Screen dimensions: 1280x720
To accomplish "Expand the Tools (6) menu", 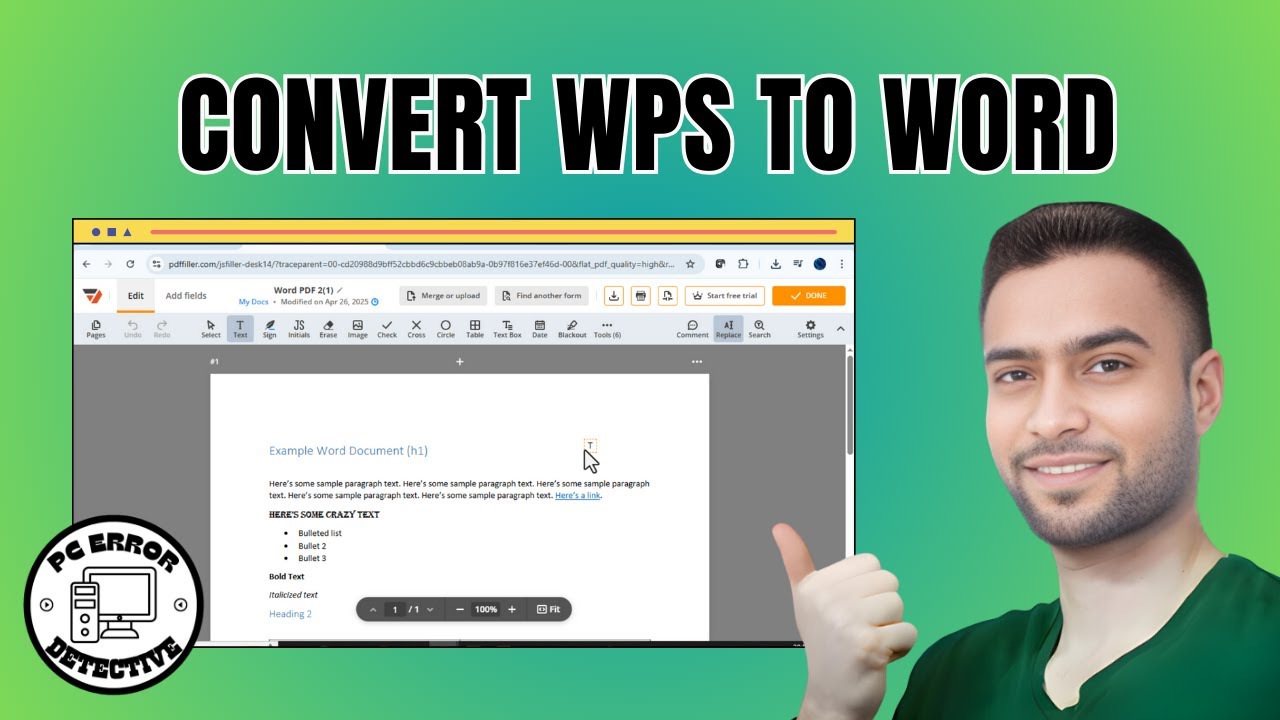I will click(607, 329).
